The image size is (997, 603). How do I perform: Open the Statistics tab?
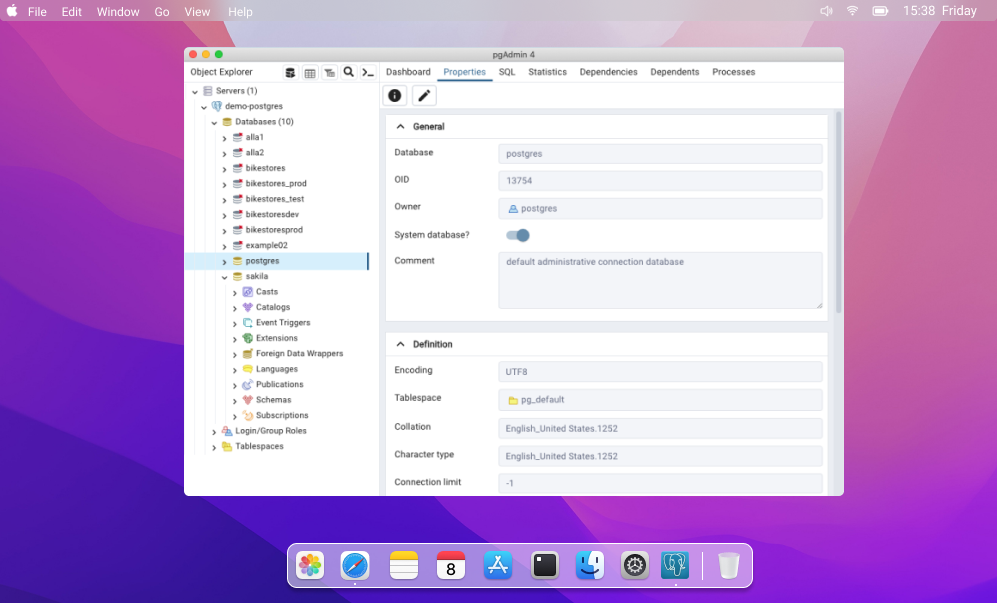pos(547,72)
